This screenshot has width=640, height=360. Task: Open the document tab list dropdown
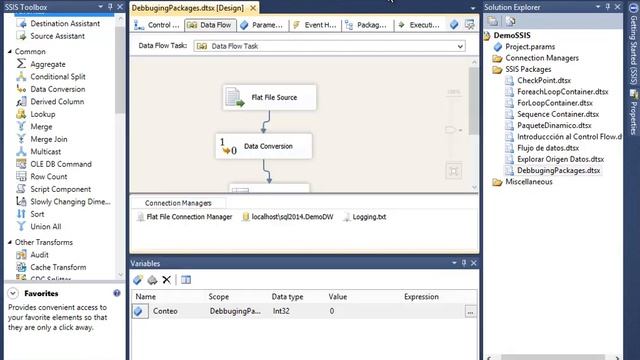[x=473, y=8]
